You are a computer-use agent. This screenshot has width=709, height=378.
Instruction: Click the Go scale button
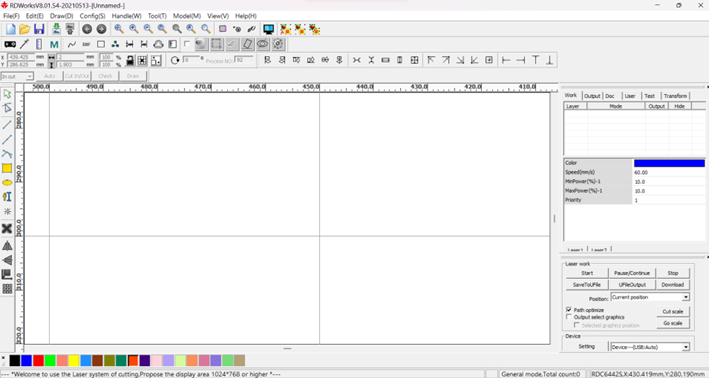coord(672,323)
